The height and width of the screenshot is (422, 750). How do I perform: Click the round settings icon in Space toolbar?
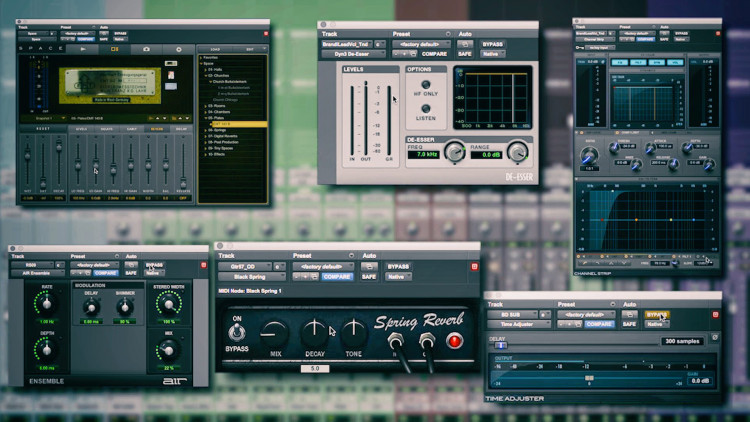pos(178,49)
